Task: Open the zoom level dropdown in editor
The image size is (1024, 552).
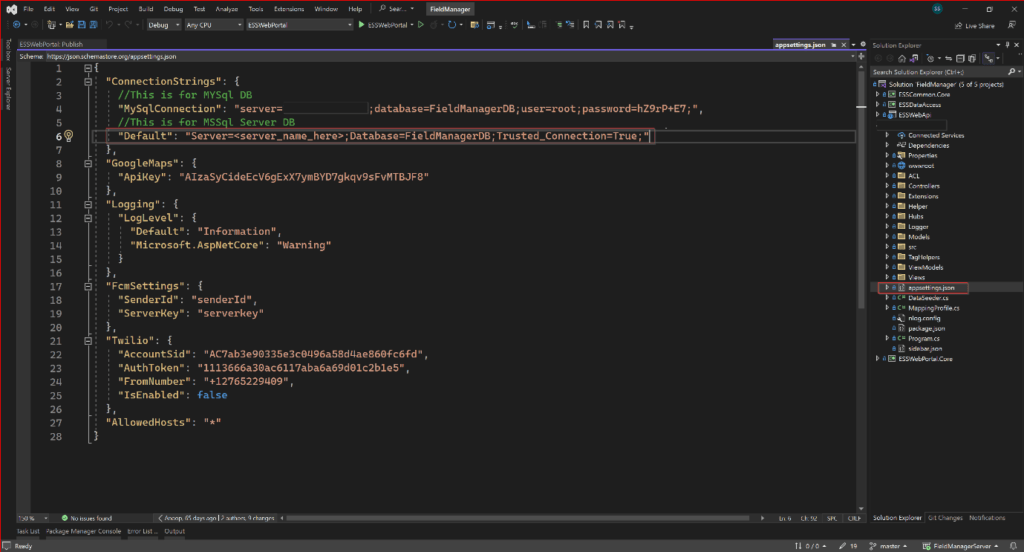Action: [x=32, y=518]
